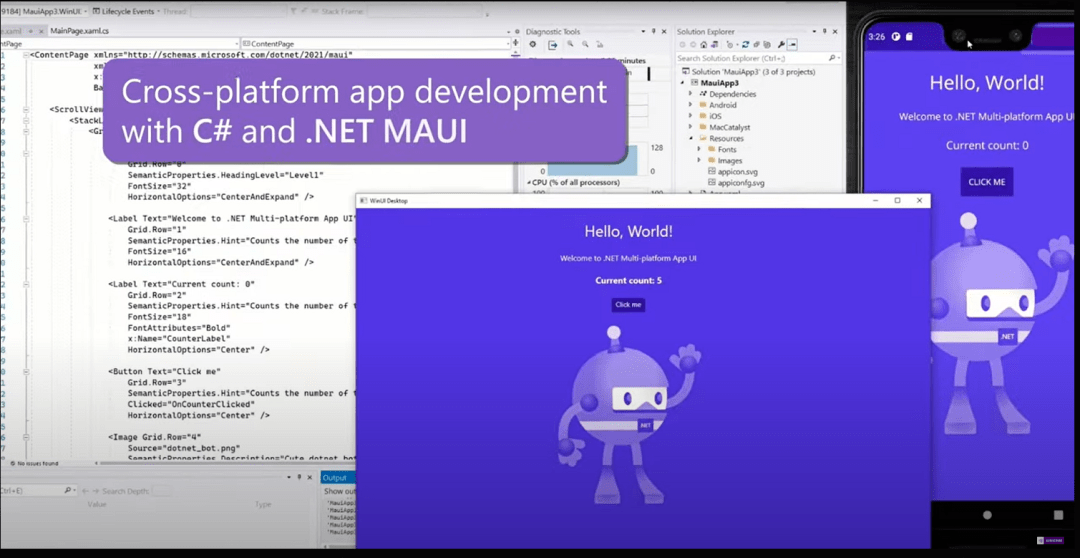Image resolution: width=1080 pixels, height=558 pixels.
Task: Click the zoom out magnifier in Diagnostic Tools
Action: [x=585, y=45]
